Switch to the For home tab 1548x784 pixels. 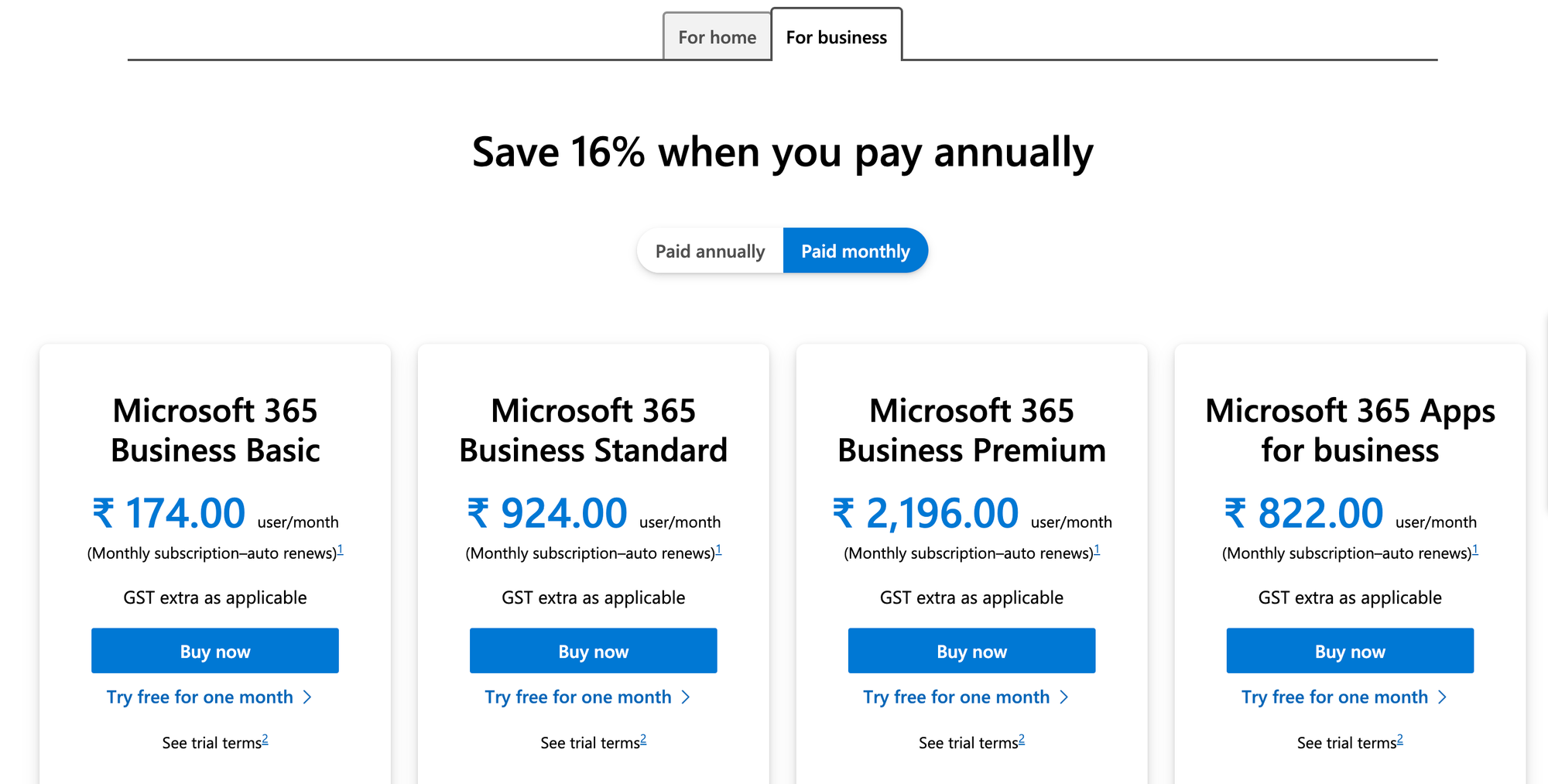(x=717, y=37)
